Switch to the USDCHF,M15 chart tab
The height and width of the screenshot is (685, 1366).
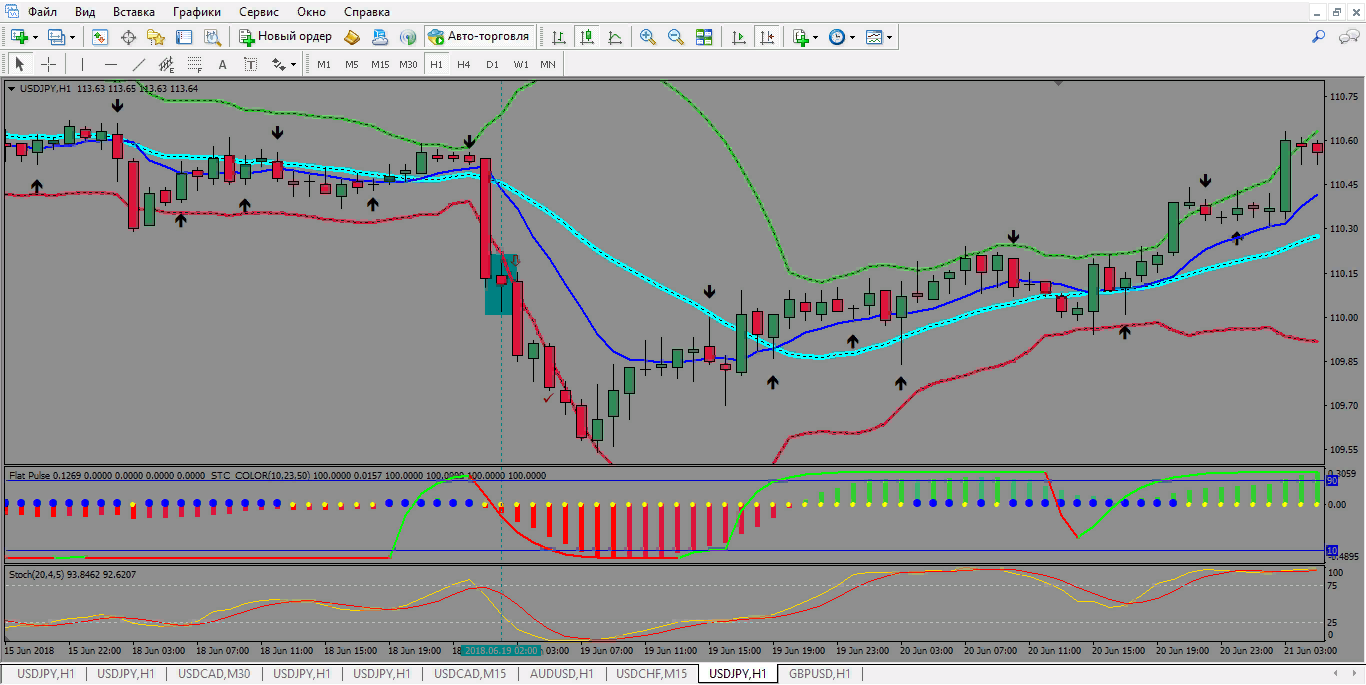651,674
